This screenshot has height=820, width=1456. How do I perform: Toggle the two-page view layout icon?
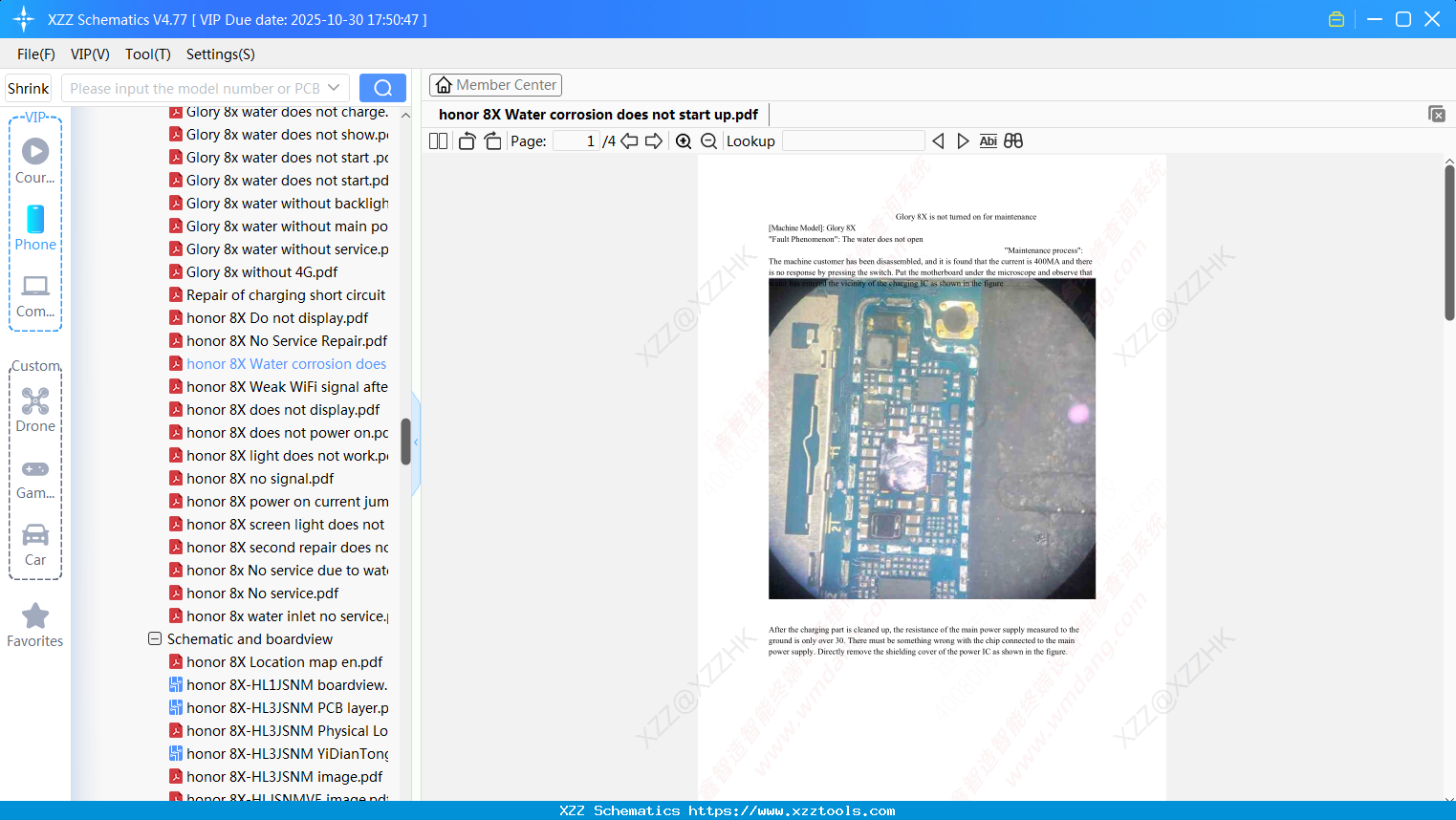438,141
